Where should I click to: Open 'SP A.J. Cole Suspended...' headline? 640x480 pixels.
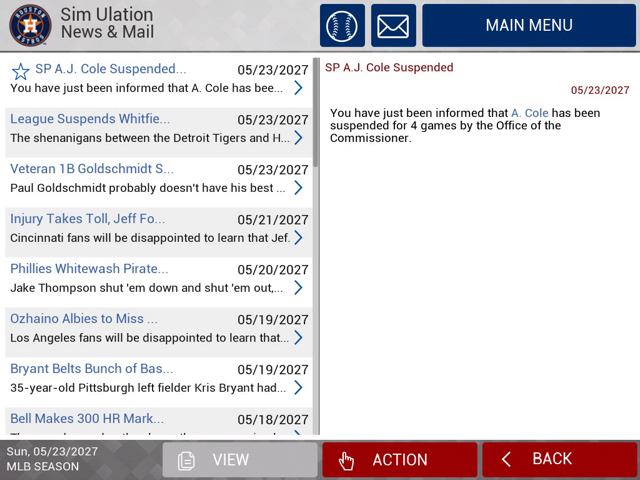[x=111, y=69]
